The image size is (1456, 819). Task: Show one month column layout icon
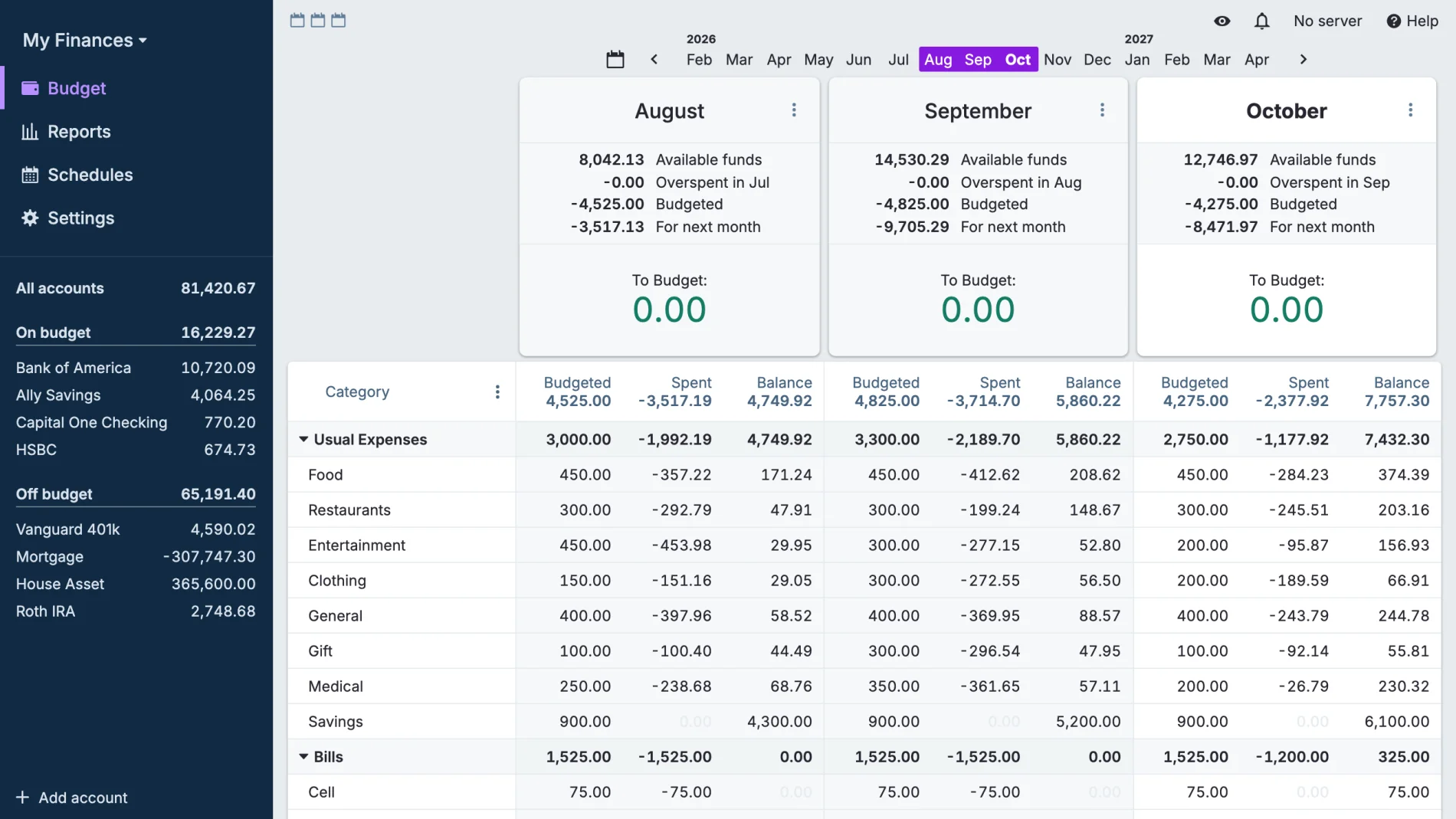[297, 20]
